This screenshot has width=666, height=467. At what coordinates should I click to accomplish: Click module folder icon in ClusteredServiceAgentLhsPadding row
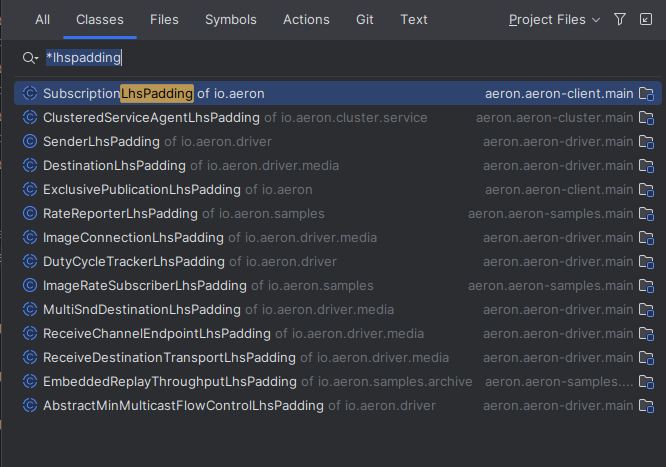click(646, 118)
